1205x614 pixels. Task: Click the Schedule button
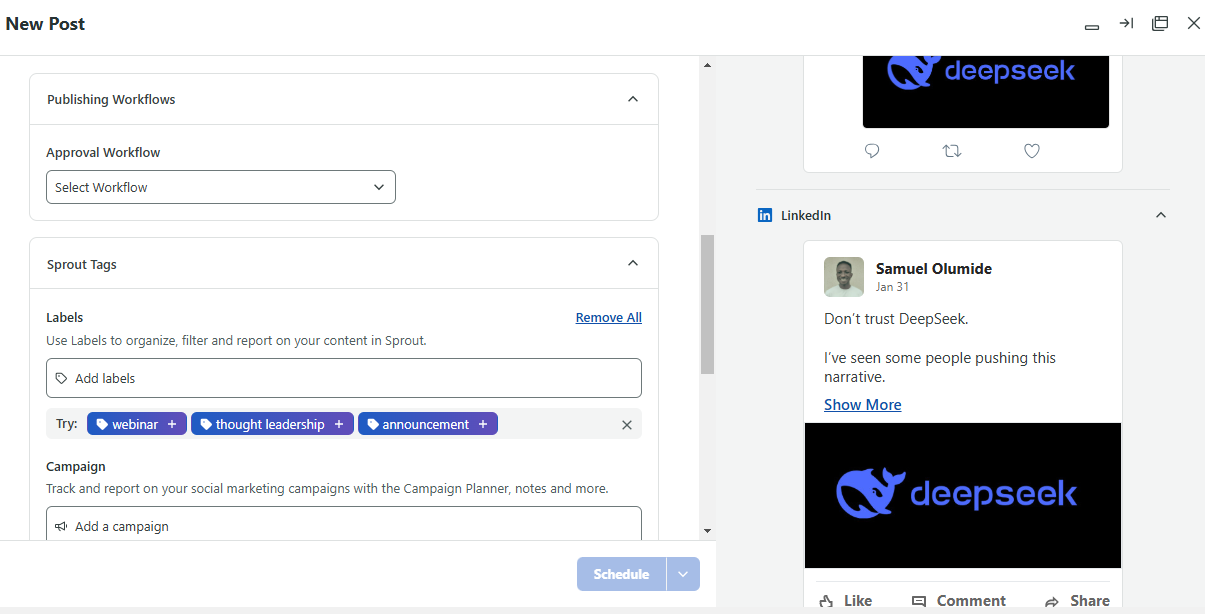click(621, 574)
